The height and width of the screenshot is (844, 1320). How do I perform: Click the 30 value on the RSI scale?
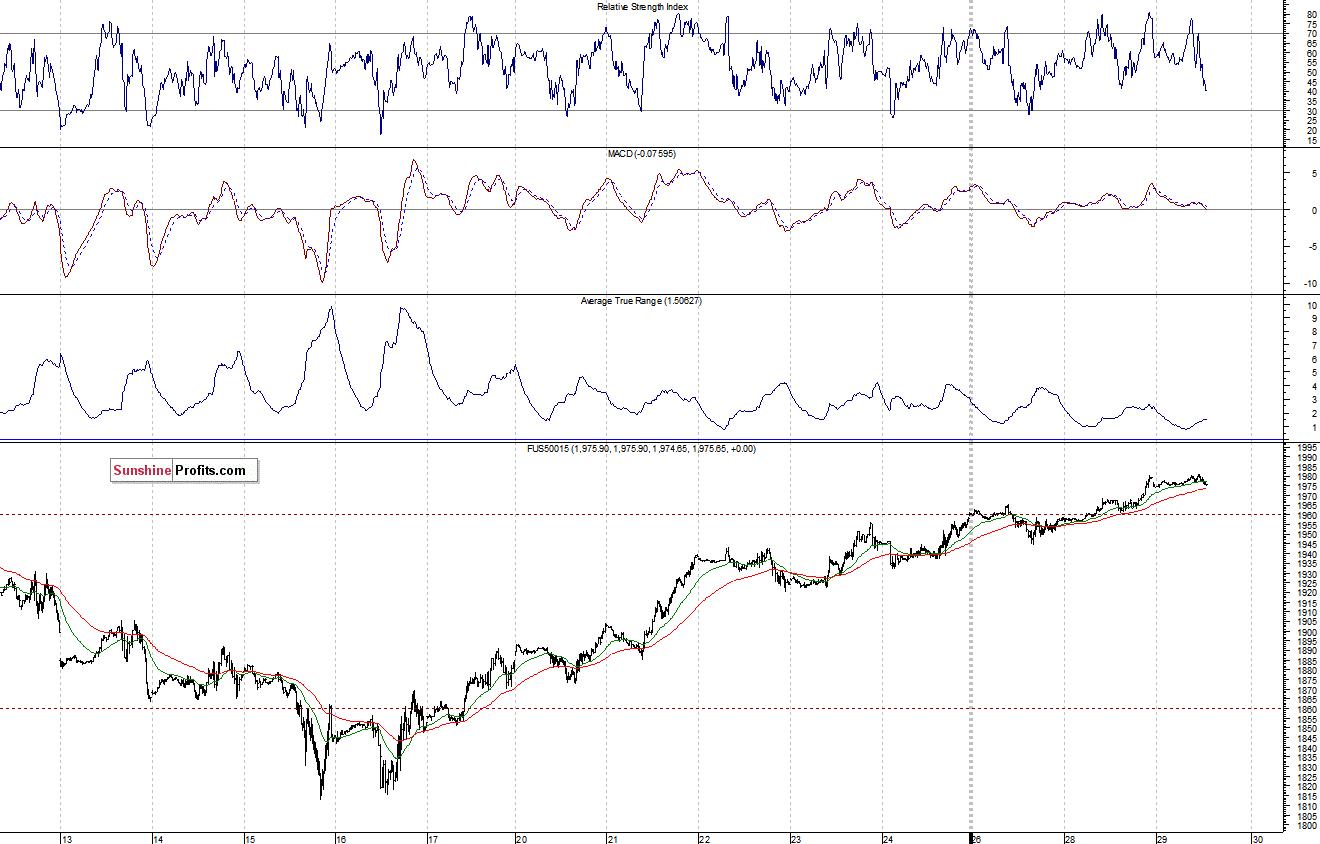pyautogui.click(x=1312, y=111)
